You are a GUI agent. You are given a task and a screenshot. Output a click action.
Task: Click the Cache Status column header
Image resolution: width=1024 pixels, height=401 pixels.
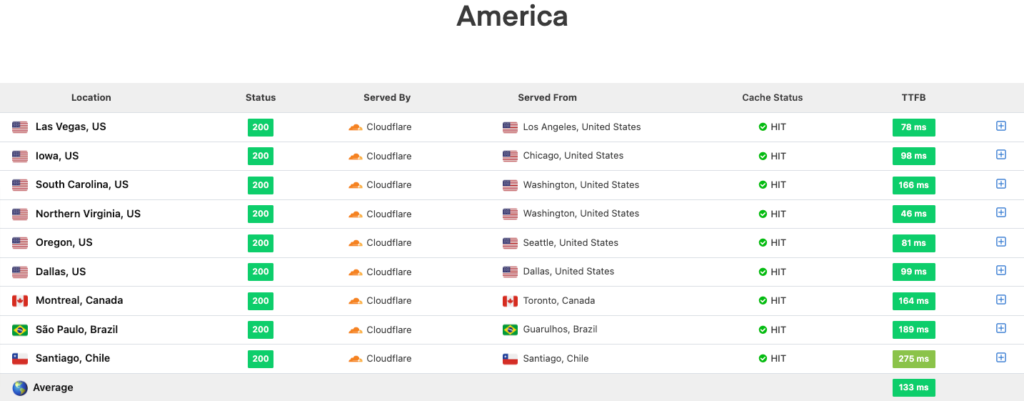point(772,98)
